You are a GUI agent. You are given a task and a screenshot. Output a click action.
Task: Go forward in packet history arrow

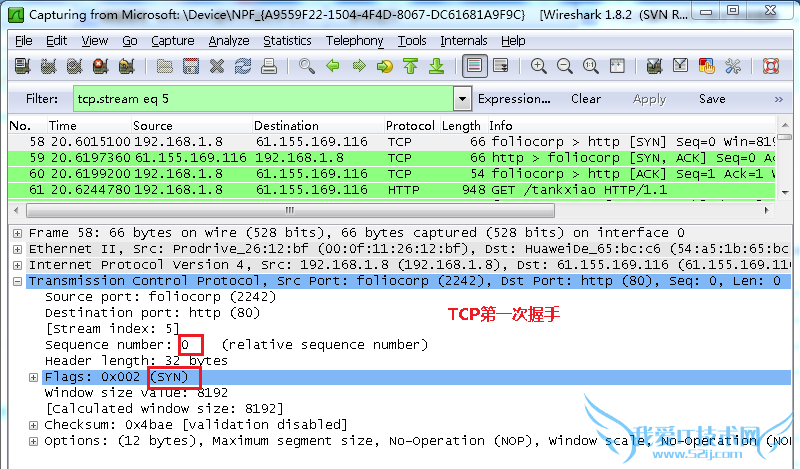pos(359,66)
